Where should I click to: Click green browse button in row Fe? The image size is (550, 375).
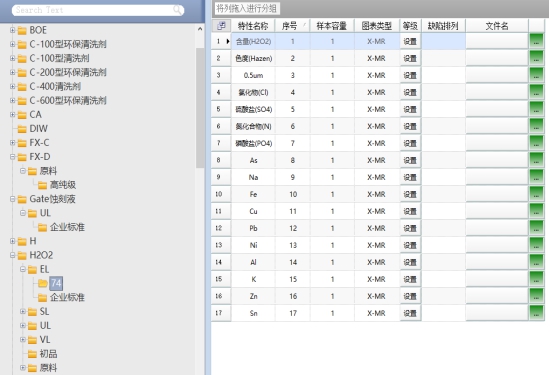pos(536,194)
